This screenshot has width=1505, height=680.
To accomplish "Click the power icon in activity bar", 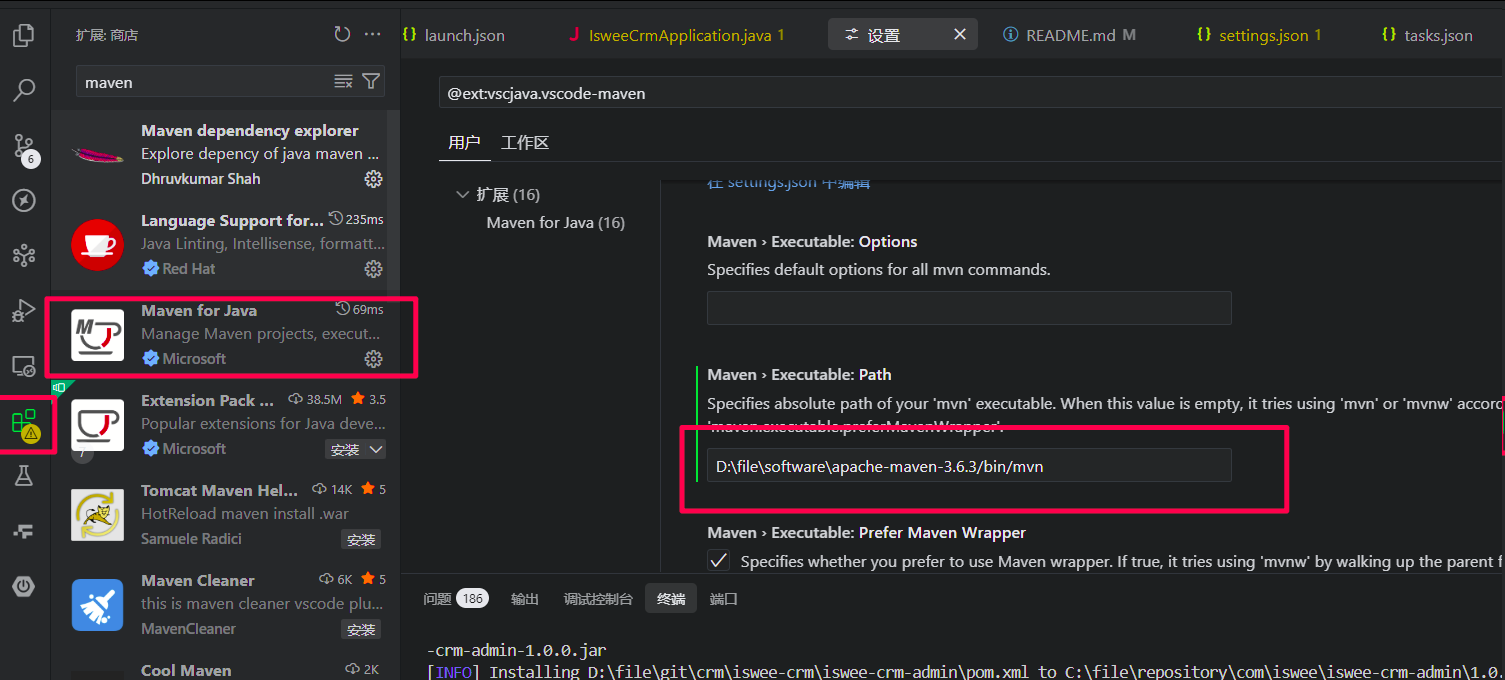I will (24, 586).
